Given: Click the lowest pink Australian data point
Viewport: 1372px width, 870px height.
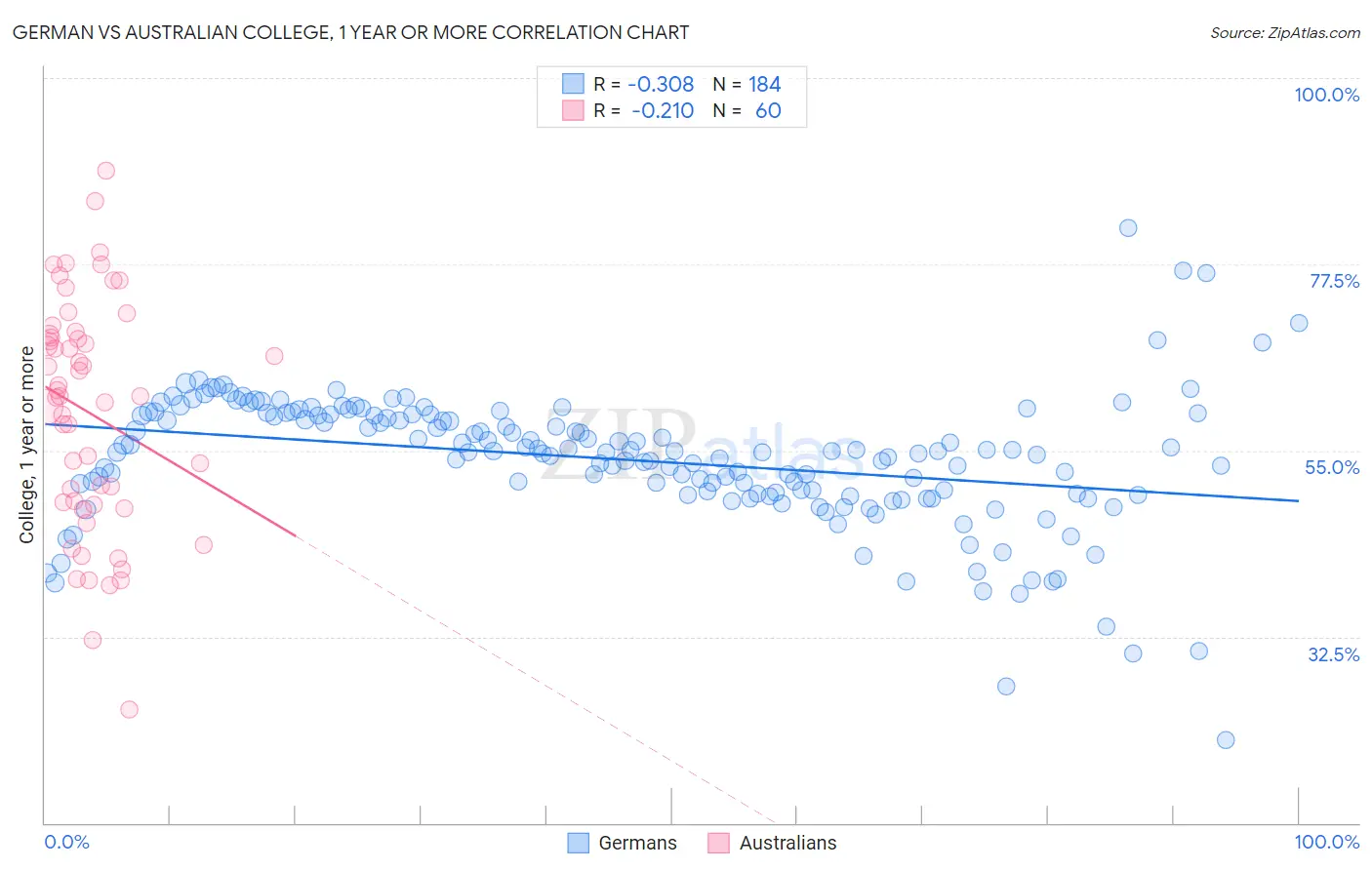Looking at the screenshot, I should pos(129,709).
